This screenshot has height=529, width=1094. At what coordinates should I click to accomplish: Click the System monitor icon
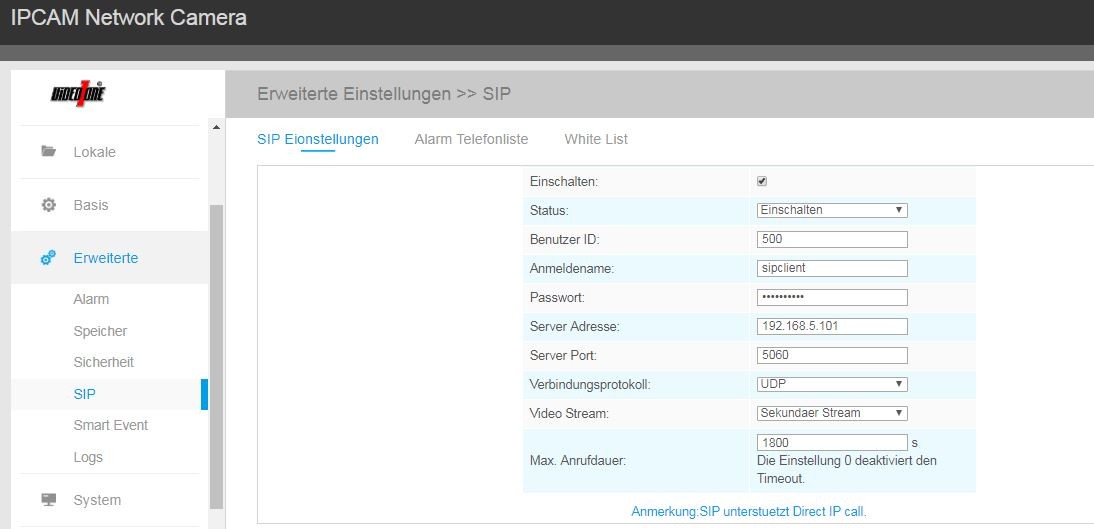[x=48, y=500]
